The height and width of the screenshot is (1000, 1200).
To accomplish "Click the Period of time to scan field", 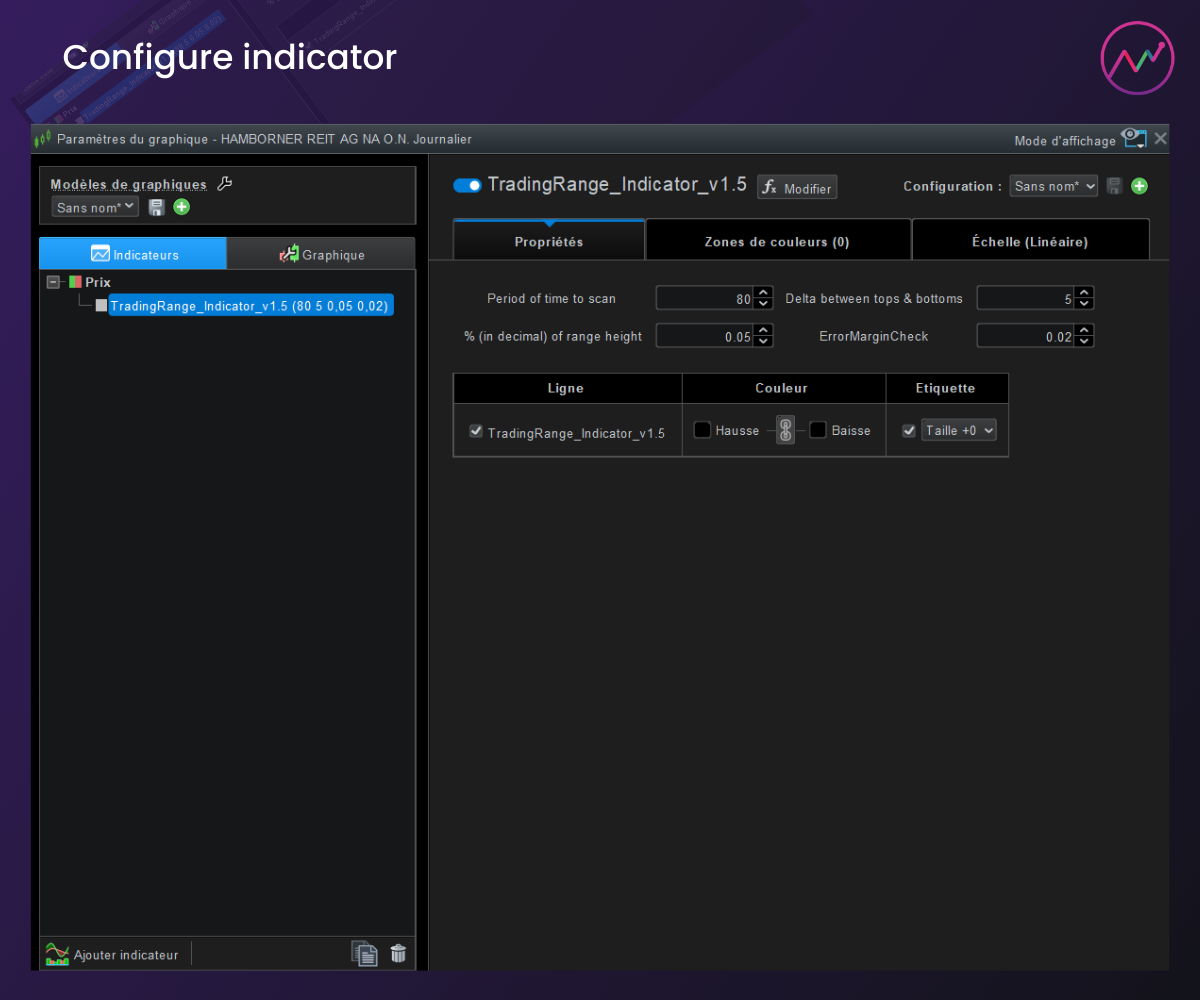I will pyautogui.click(x=703, y=298).
